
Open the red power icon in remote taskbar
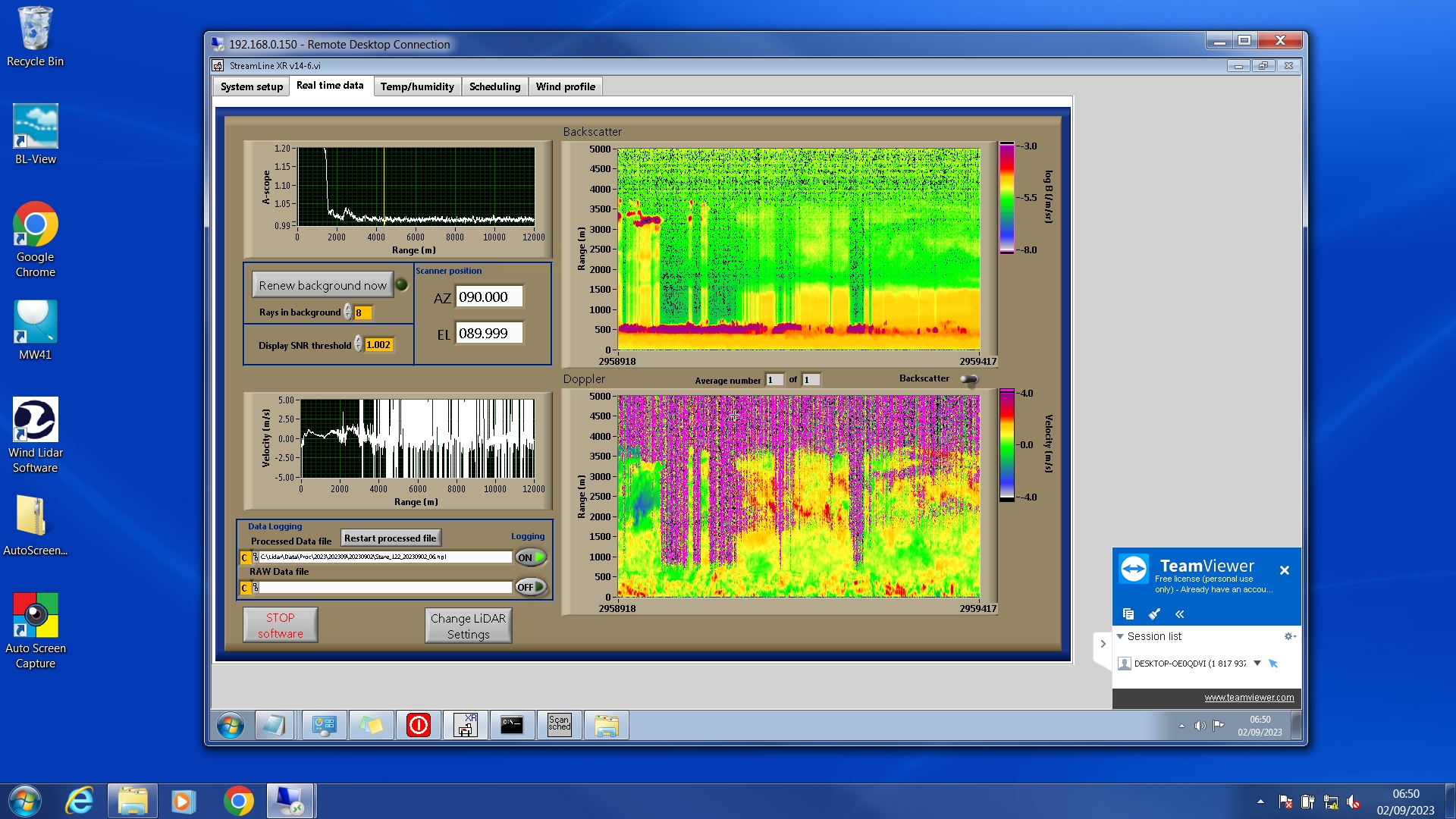[418, 726]
